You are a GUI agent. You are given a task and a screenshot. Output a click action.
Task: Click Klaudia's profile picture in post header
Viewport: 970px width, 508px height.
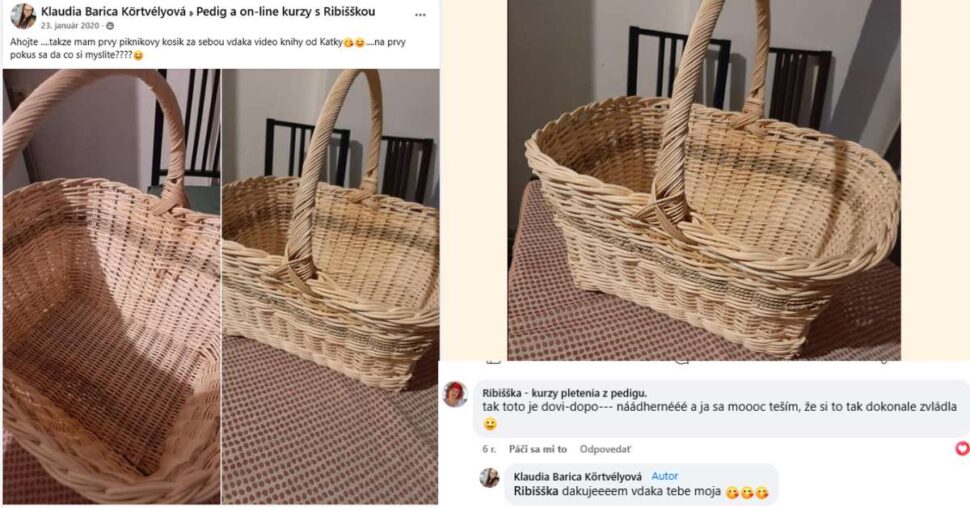(23, 16)
